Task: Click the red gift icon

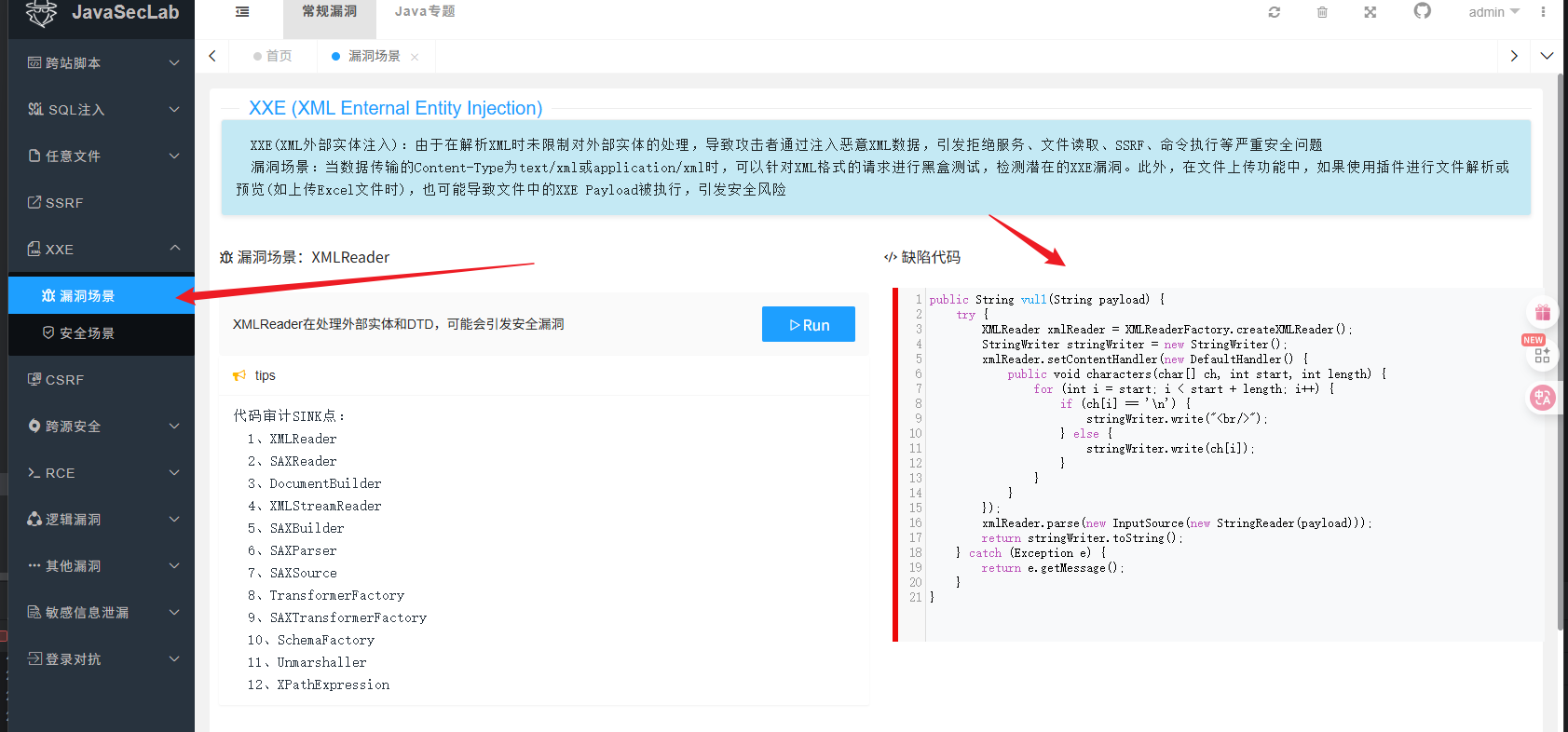Action: pos(1543,312)
